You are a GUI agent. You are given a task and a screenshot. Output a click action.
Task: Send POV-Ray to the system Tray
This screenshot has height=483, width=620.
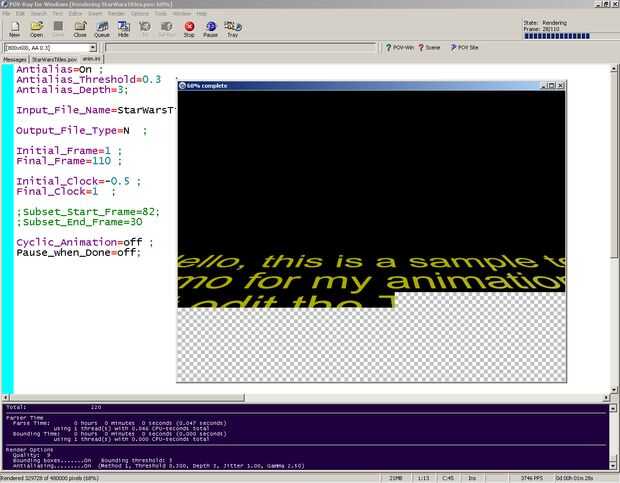[232, 29]
